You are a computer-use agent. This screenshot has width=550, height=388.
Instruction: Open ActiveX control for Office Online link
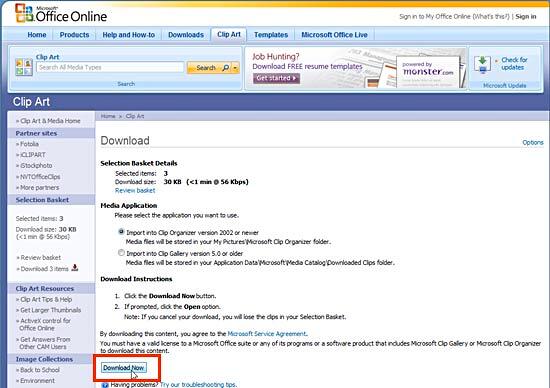click(45, 325)
